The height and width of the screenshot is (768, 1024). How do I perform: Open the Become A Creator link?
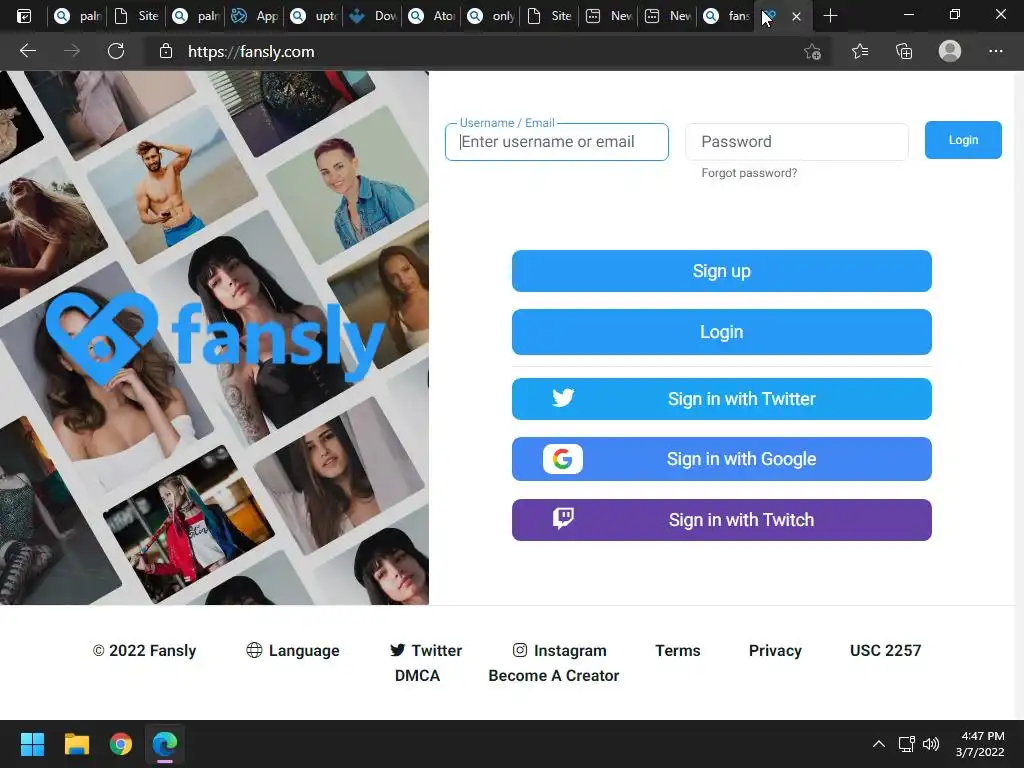click(x=554, y=675)
